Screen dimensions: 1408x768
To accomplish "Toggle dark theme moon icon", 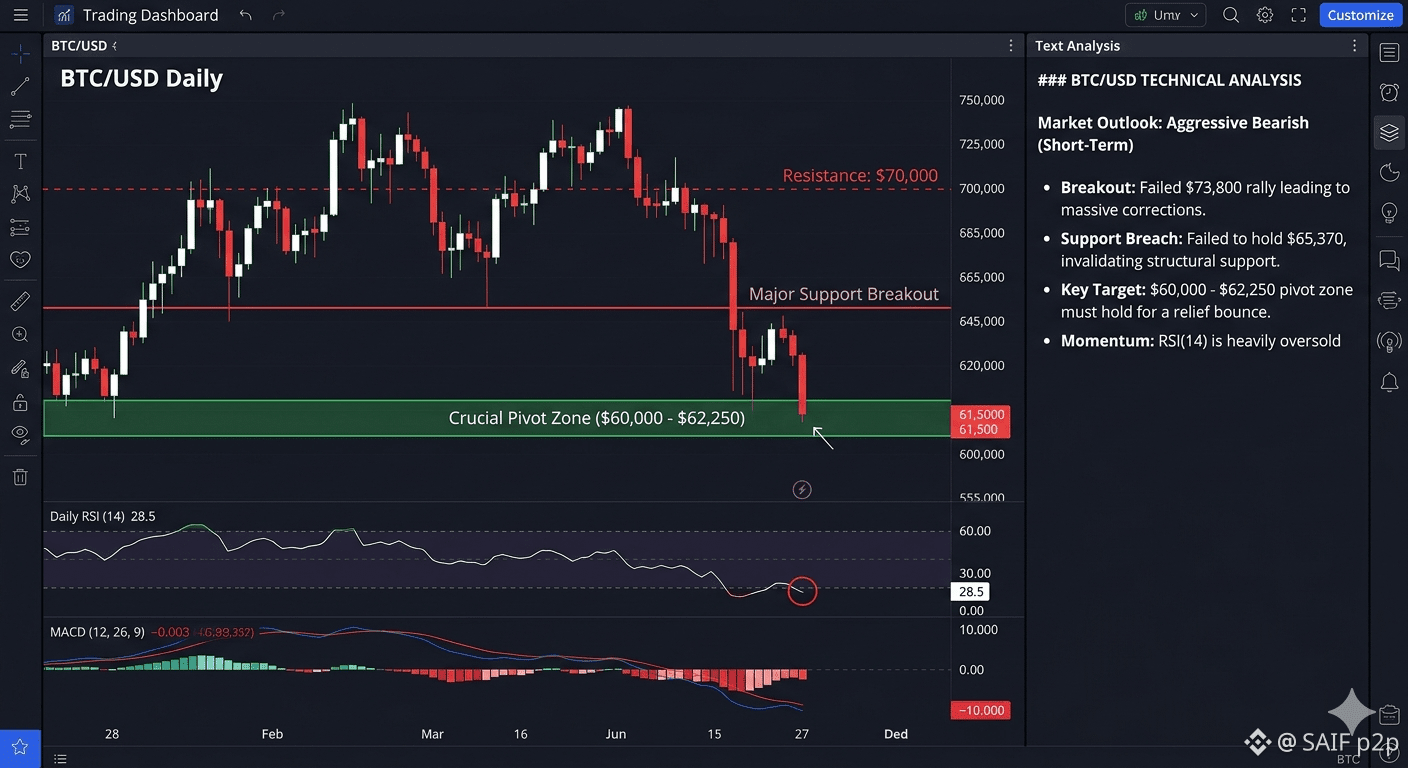I will pyautogui.click(x=1389, y=172).
